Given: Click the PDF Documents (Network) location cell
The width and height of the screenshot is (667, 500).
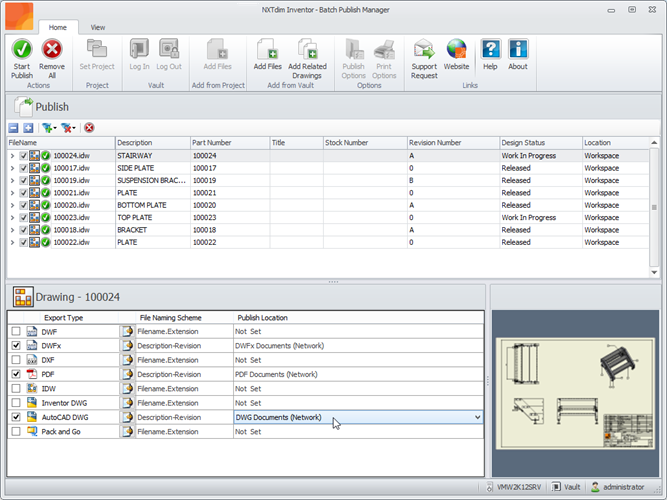Looking at the screenshot, I should click(x=359, y=374).
